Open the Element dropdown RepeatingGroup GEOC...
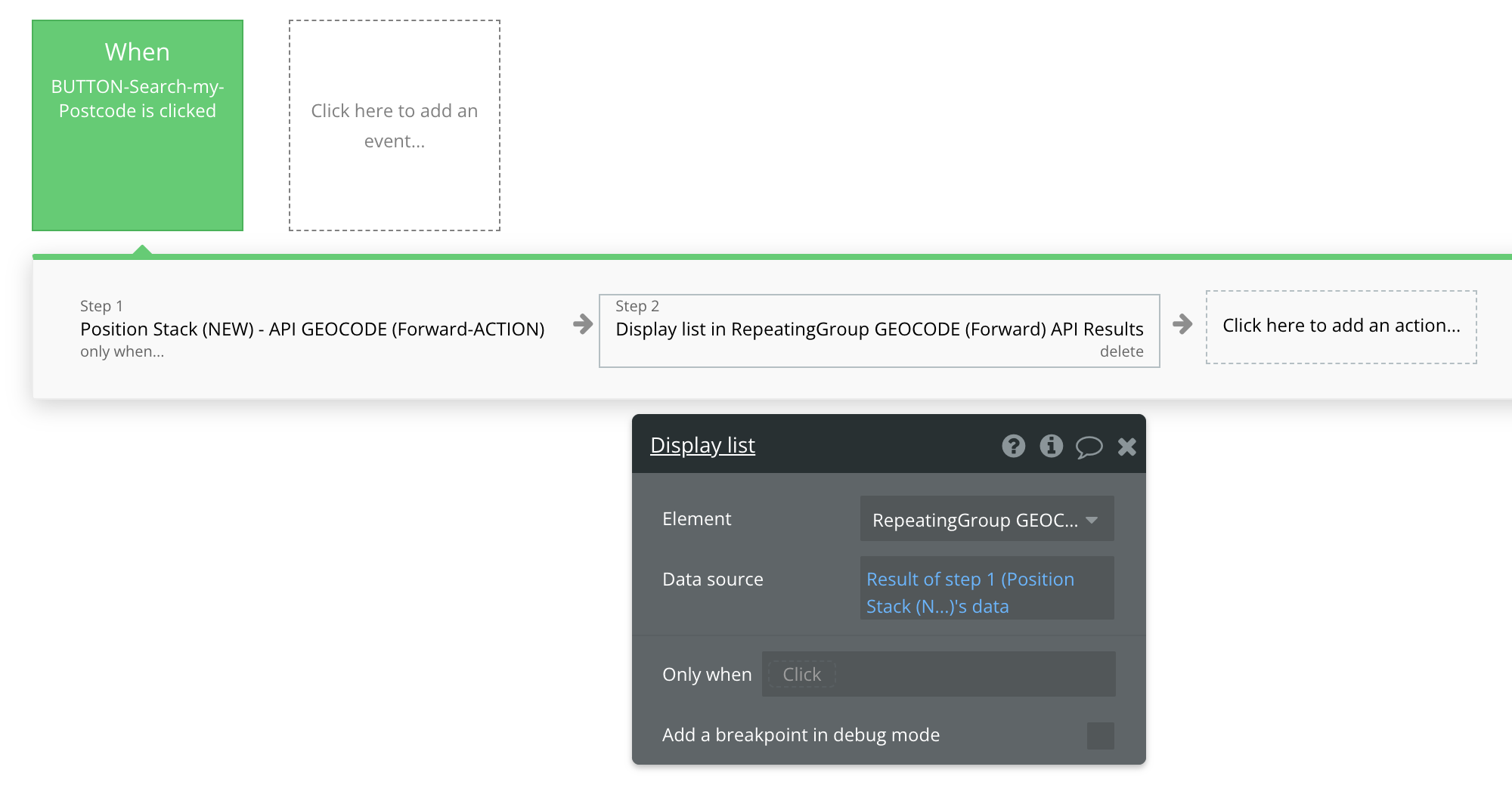Viewport: 1512px width, 810px height. (x=987, y=519)
